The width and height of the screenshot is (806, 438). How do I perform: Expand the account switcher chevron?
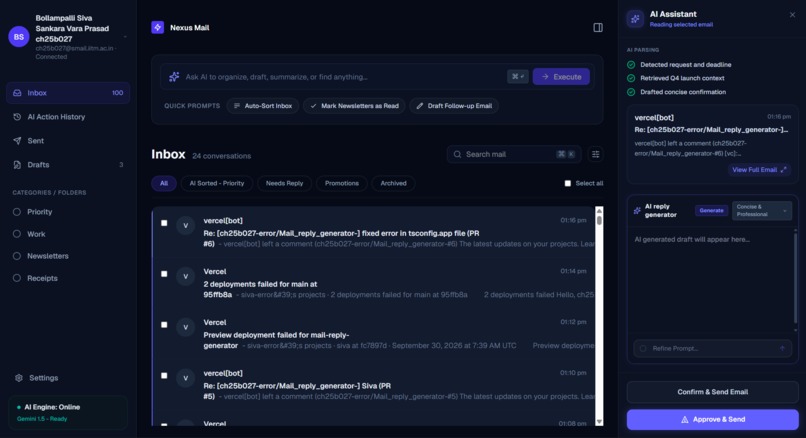click(125, 36)
